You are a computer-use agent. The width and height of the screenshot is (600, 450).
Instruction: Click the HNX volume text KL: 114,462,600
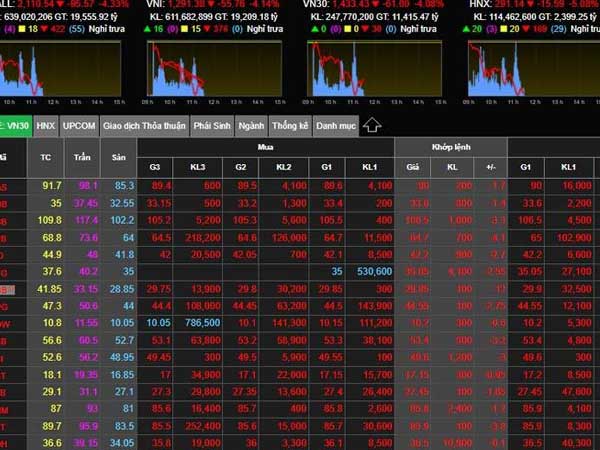pos(505,17)
